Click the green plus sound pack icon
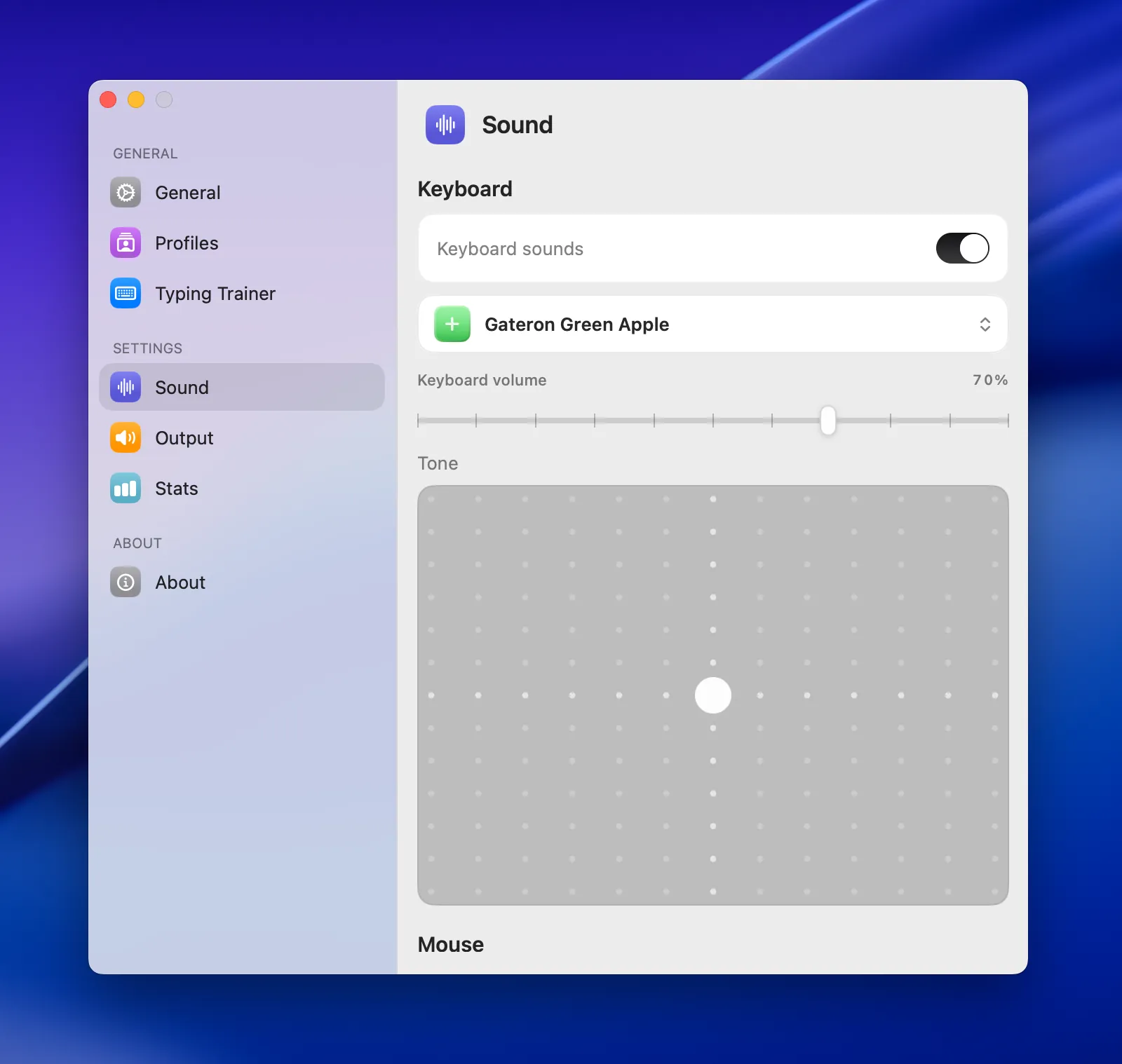The width and height of the screenshot is (1122, 1064). 452,324
